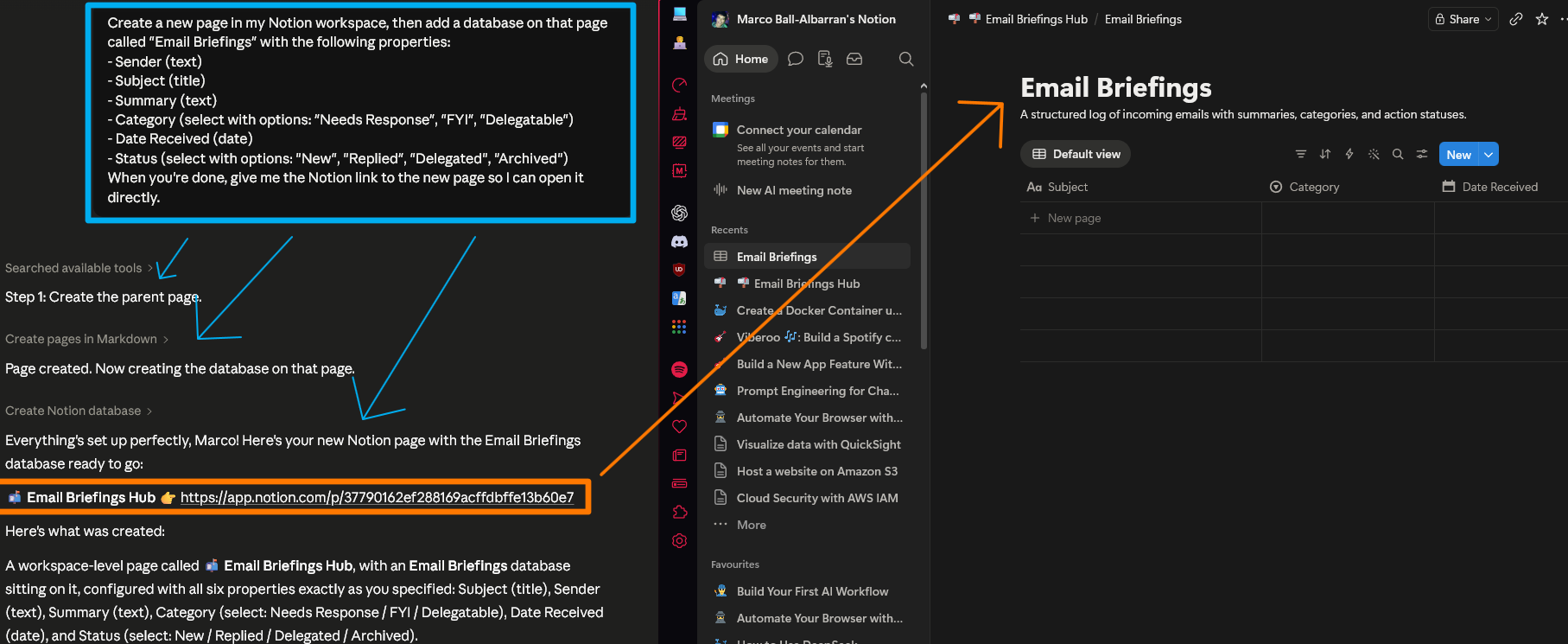Open 'Create a Docker Container' recent page

pos(808,310)
